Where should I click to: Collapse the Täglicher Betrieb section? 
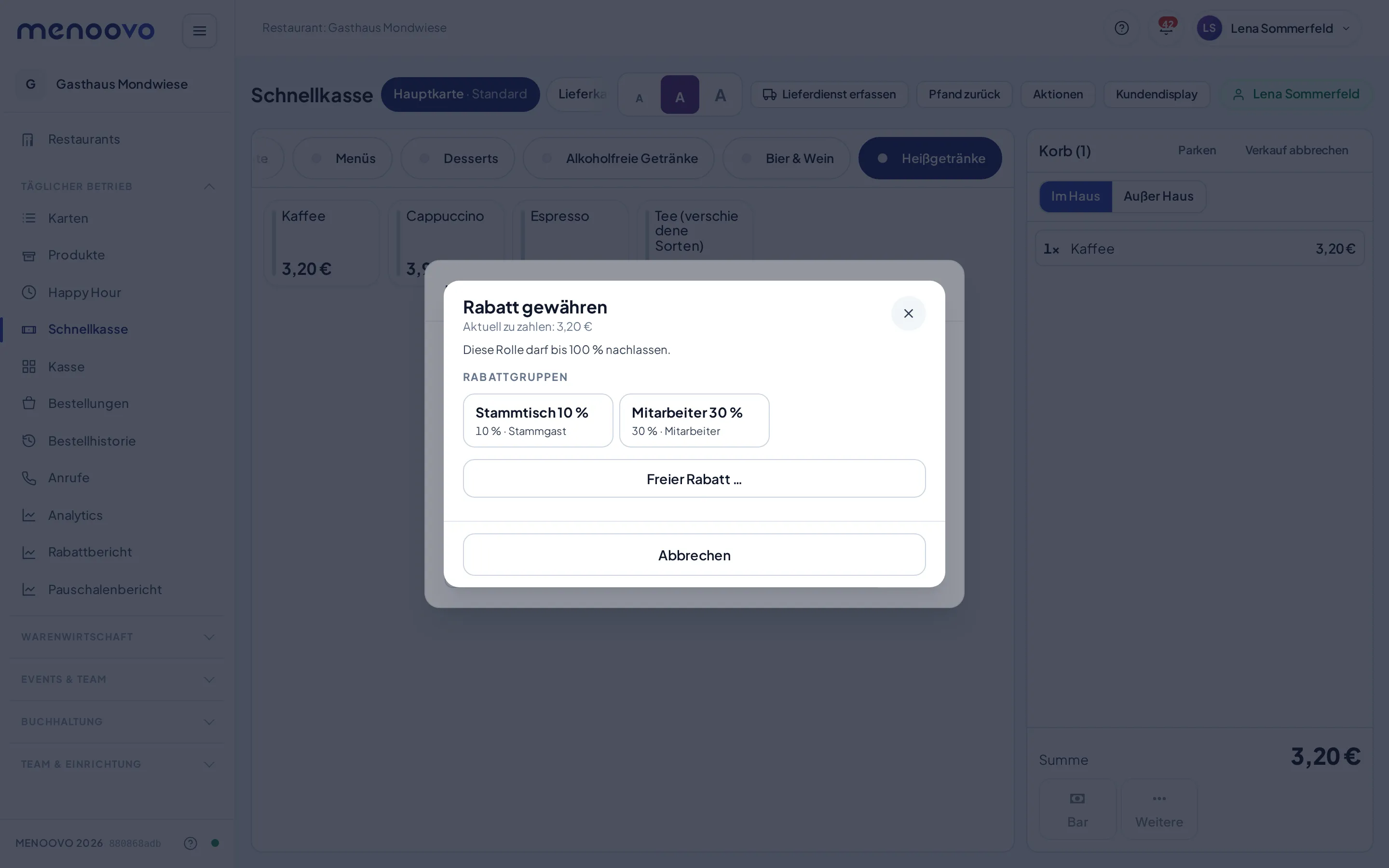[x=117, y=187]
